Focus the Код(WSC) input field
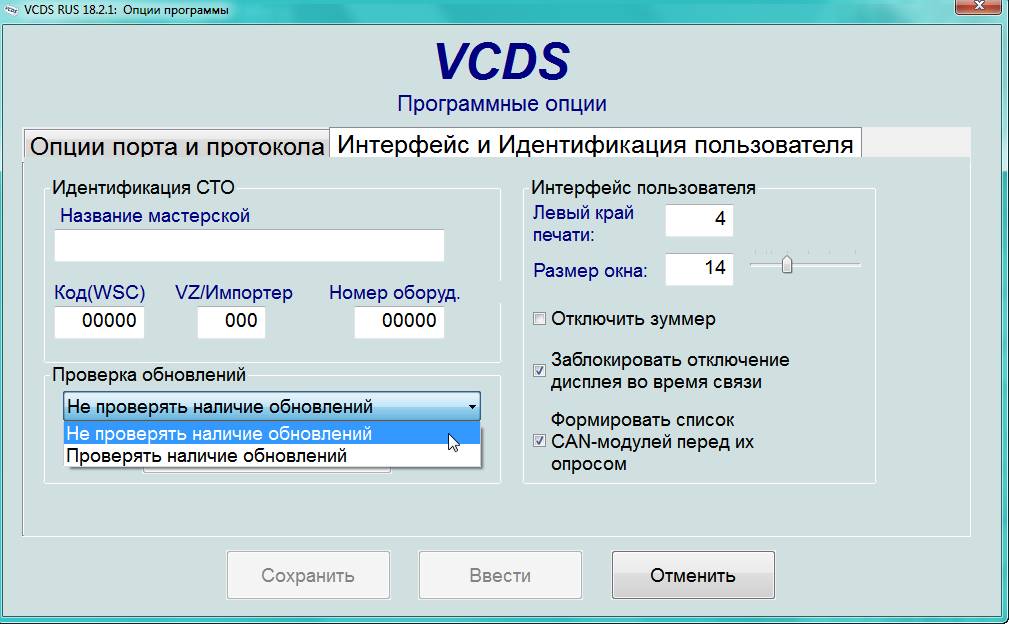The height and width of the screenshot is (624, 1009). [99, 321]
